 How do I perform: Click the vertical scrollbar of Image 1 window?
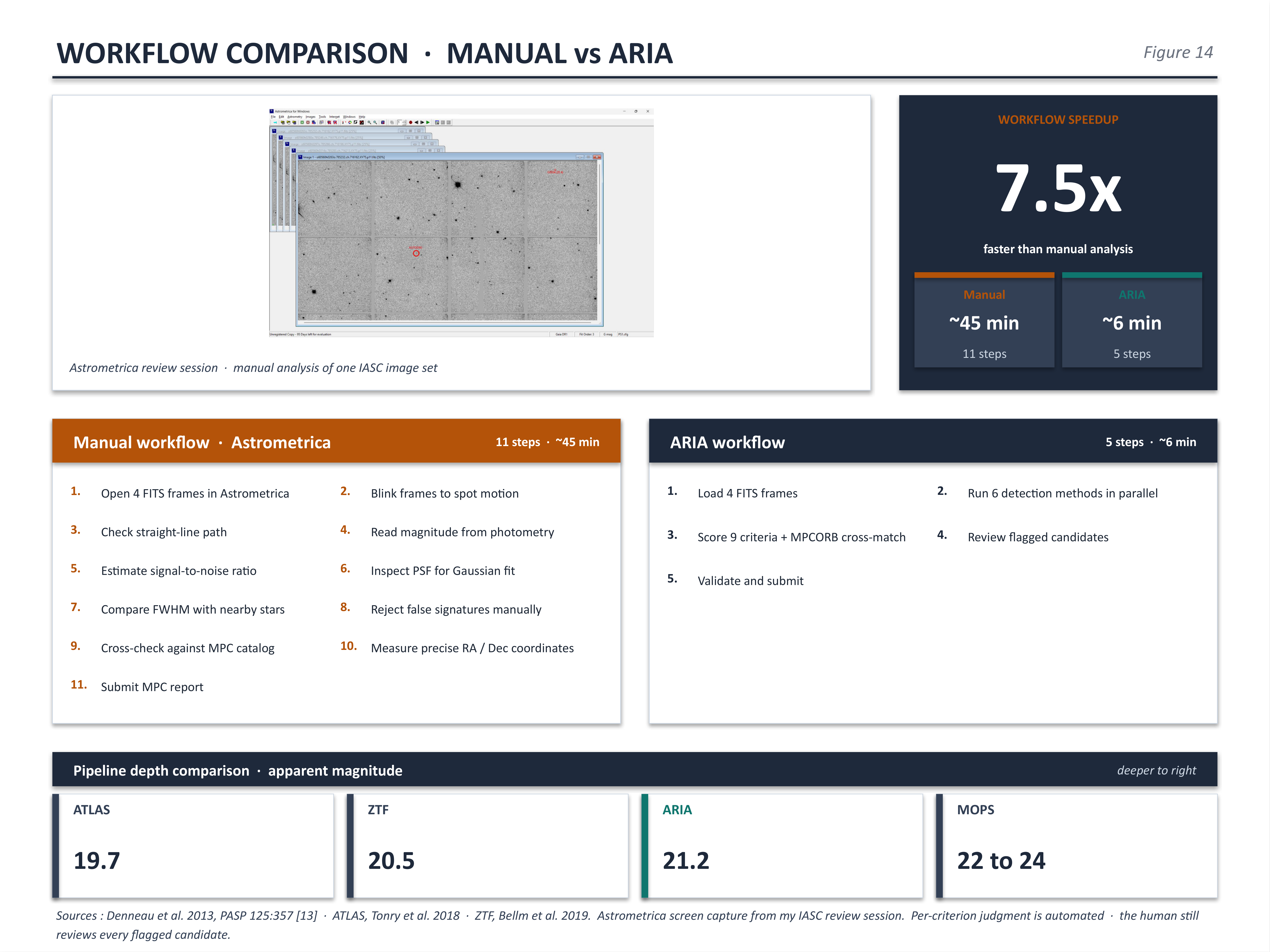coord(599,240)
